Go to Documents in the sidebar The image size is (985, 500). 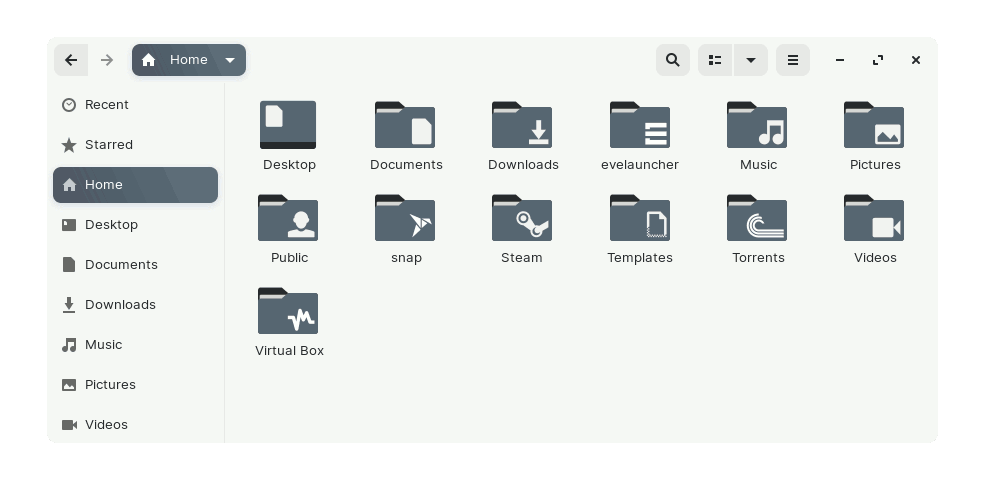[136, 265]
